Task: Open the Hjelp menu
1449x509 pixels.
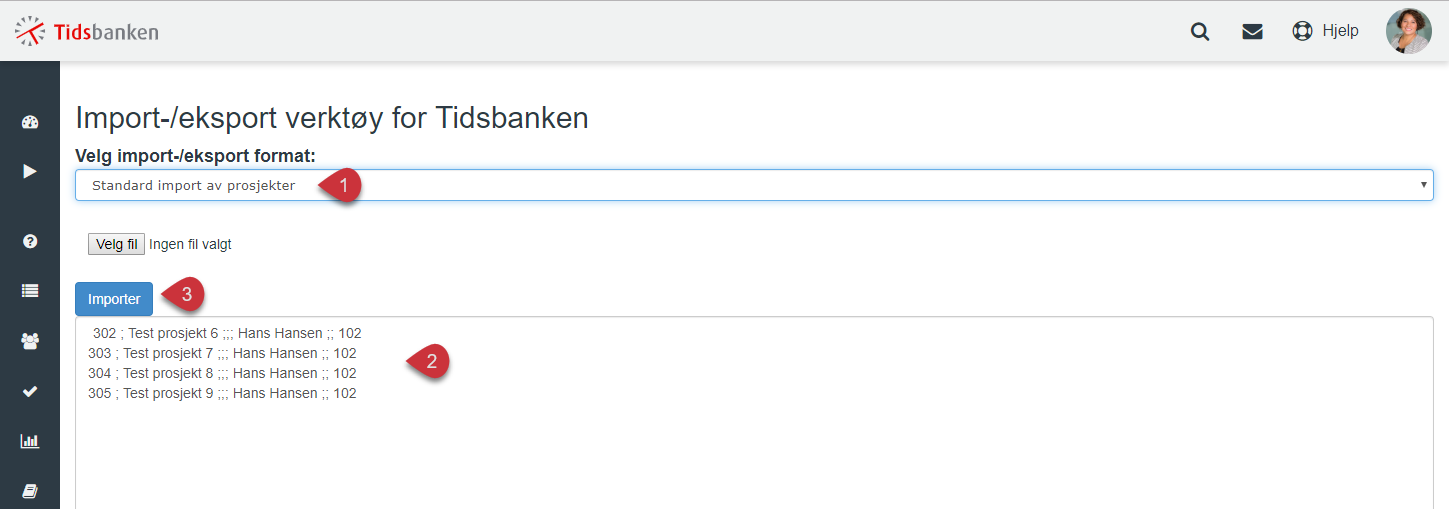Action: pos(1340,31)
